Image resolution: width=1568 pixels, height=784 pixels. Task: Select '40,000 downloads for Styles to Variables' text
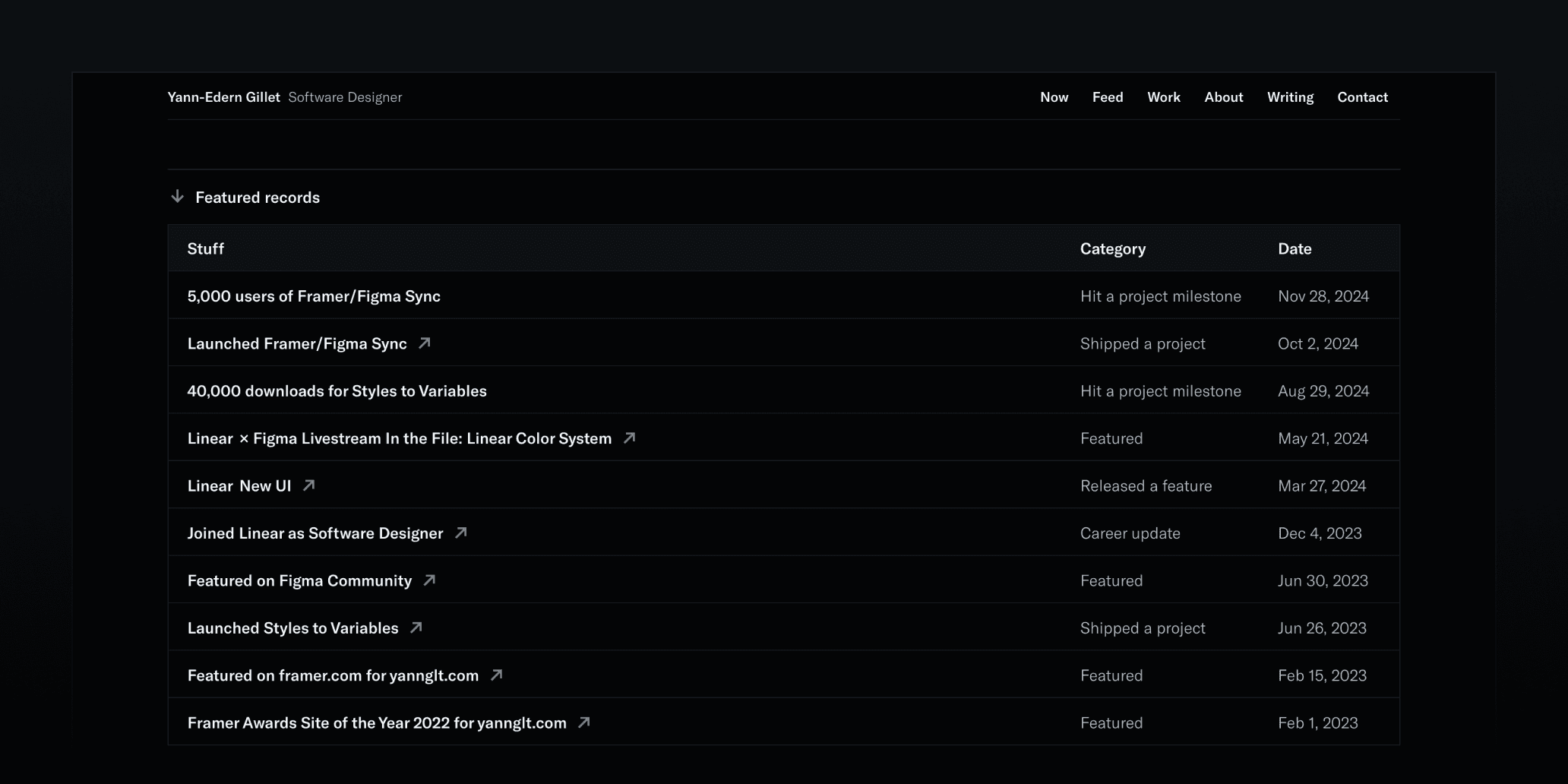[x=337, y=390]
